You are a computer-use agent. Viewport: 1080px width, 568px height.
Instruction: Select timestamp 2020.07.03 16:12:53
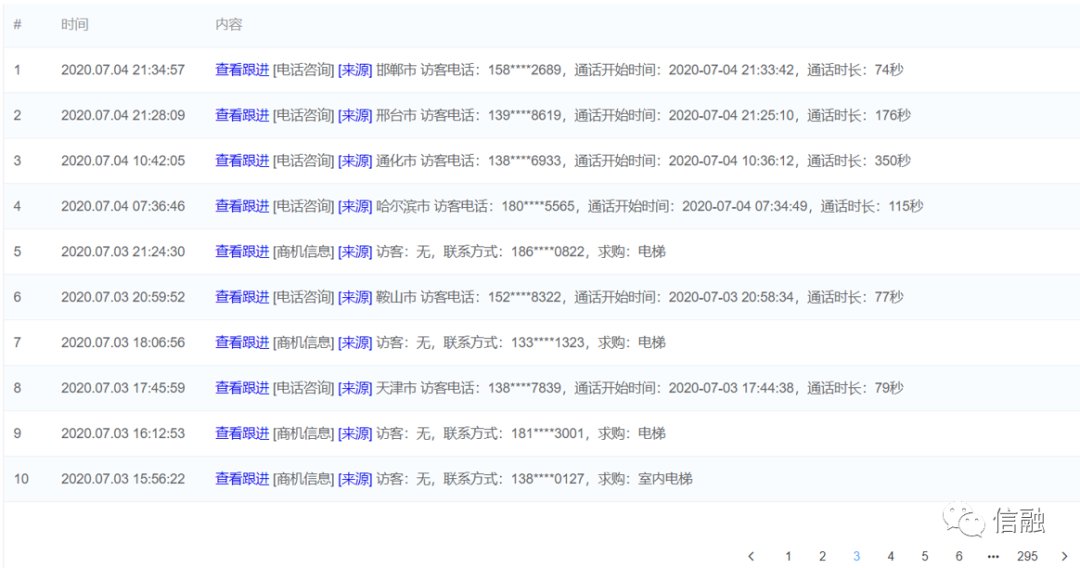point(123,433)
